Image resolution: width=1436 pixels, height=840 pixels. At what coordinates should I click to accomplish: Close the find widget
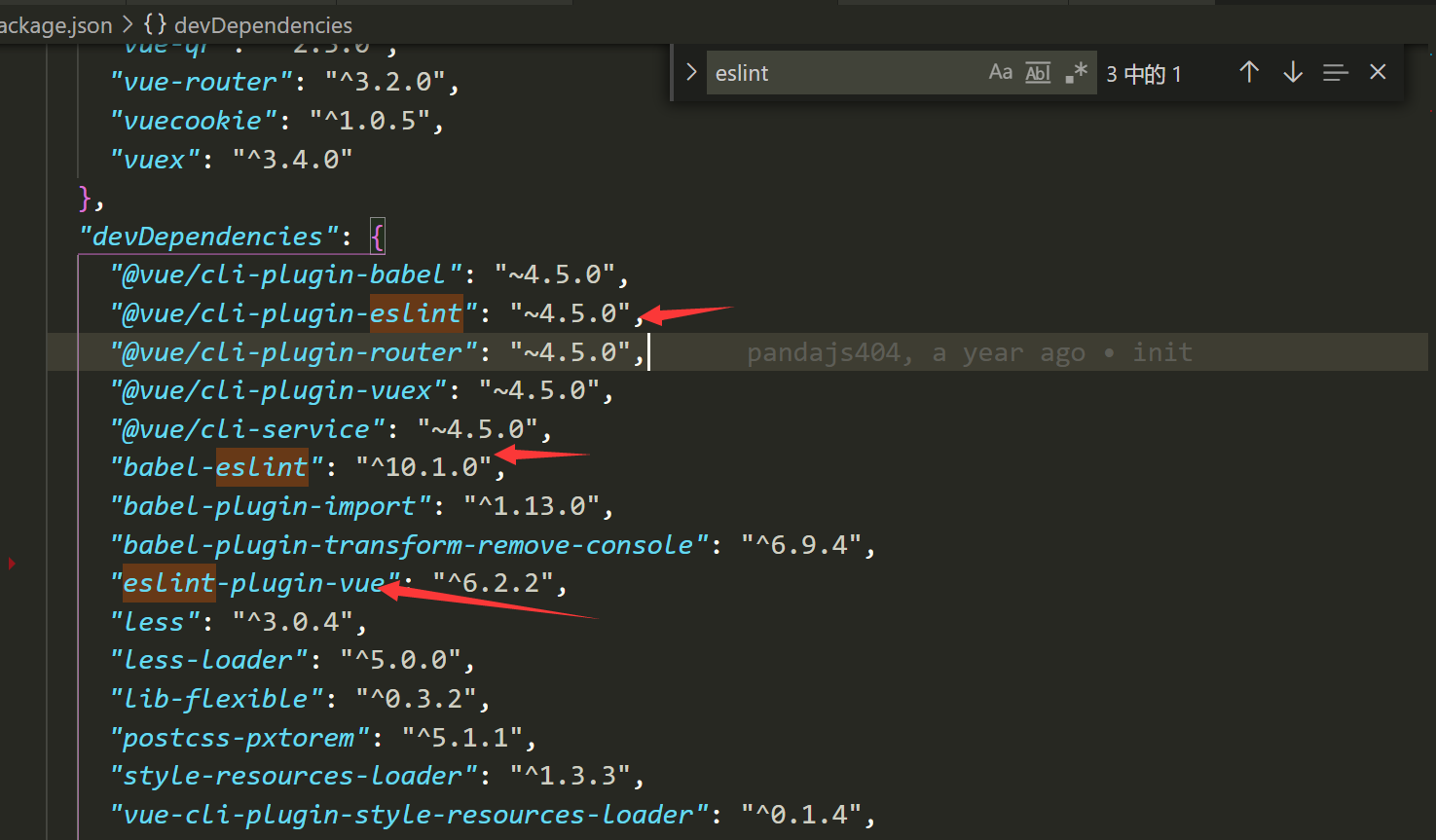1378,72
